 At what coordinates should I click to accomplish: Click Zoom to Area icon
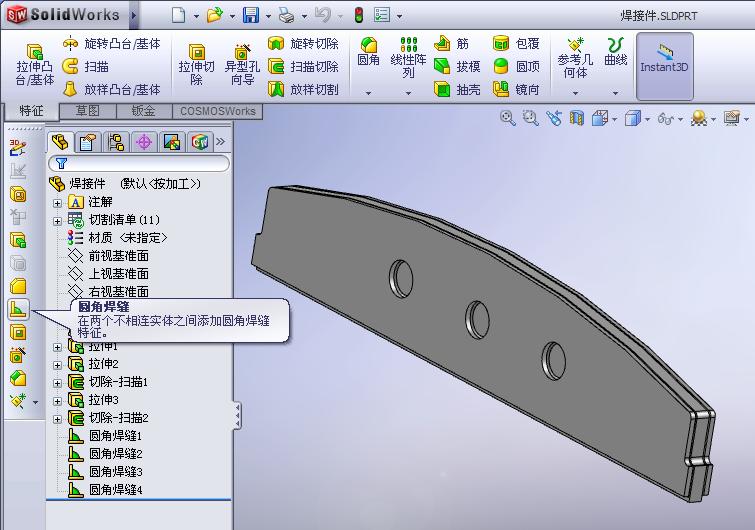[530, 117]
